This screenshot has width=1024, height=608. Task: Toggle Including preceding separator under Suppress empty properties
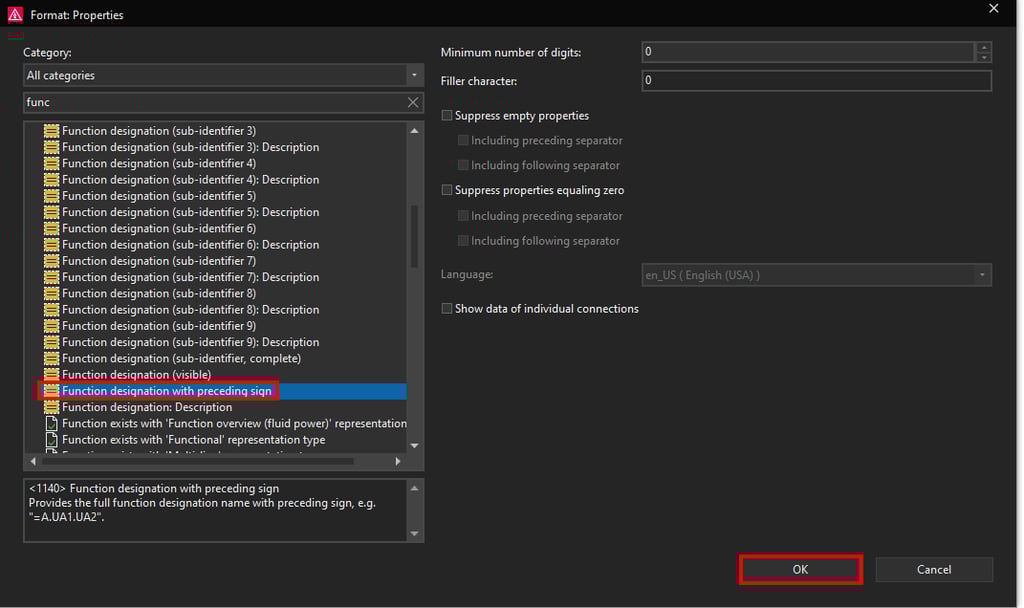coord(463,140)
